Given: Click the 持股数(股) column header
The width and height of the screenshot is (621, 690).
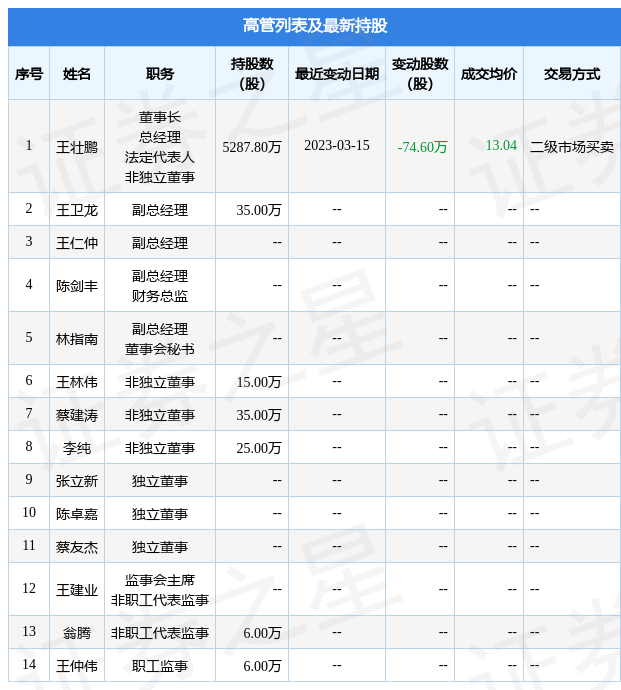Looking at the screenshot, I should [x=252, y=74].
